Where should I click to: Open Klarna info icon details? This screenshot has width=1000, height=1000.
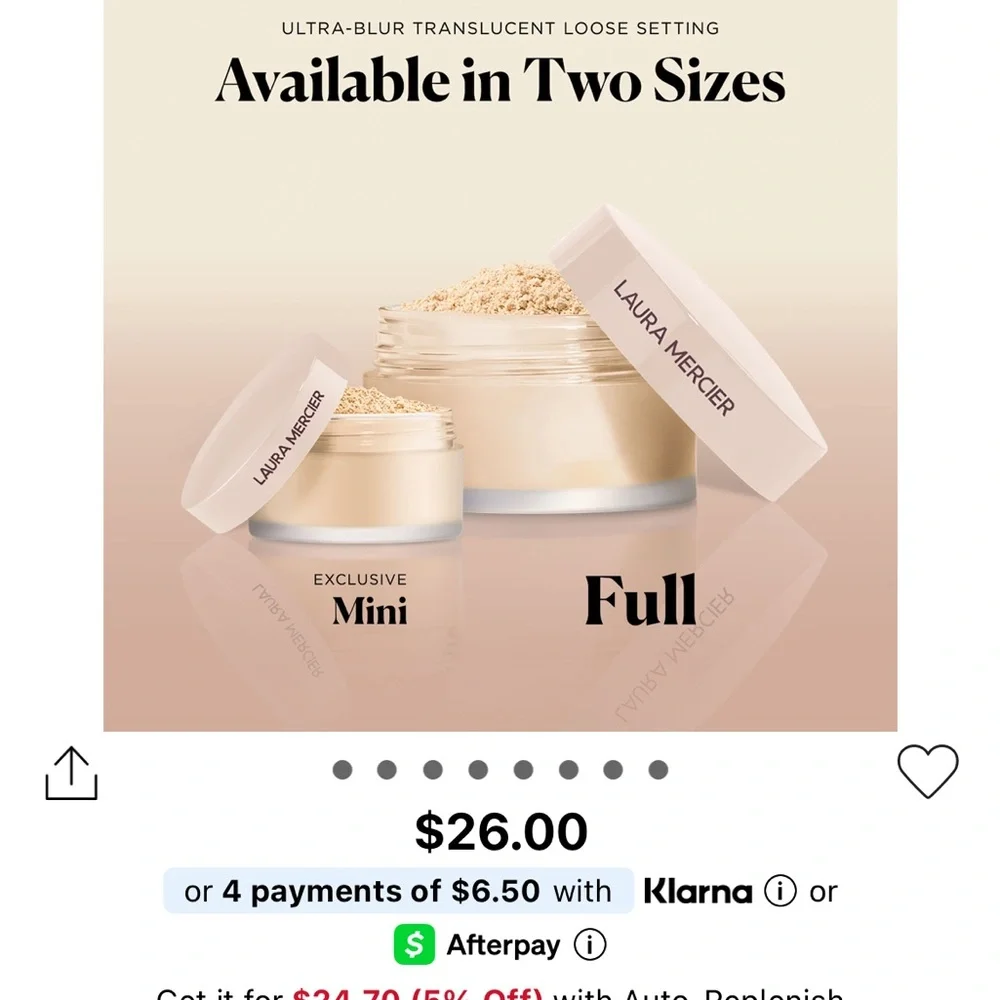pos(780,891)
